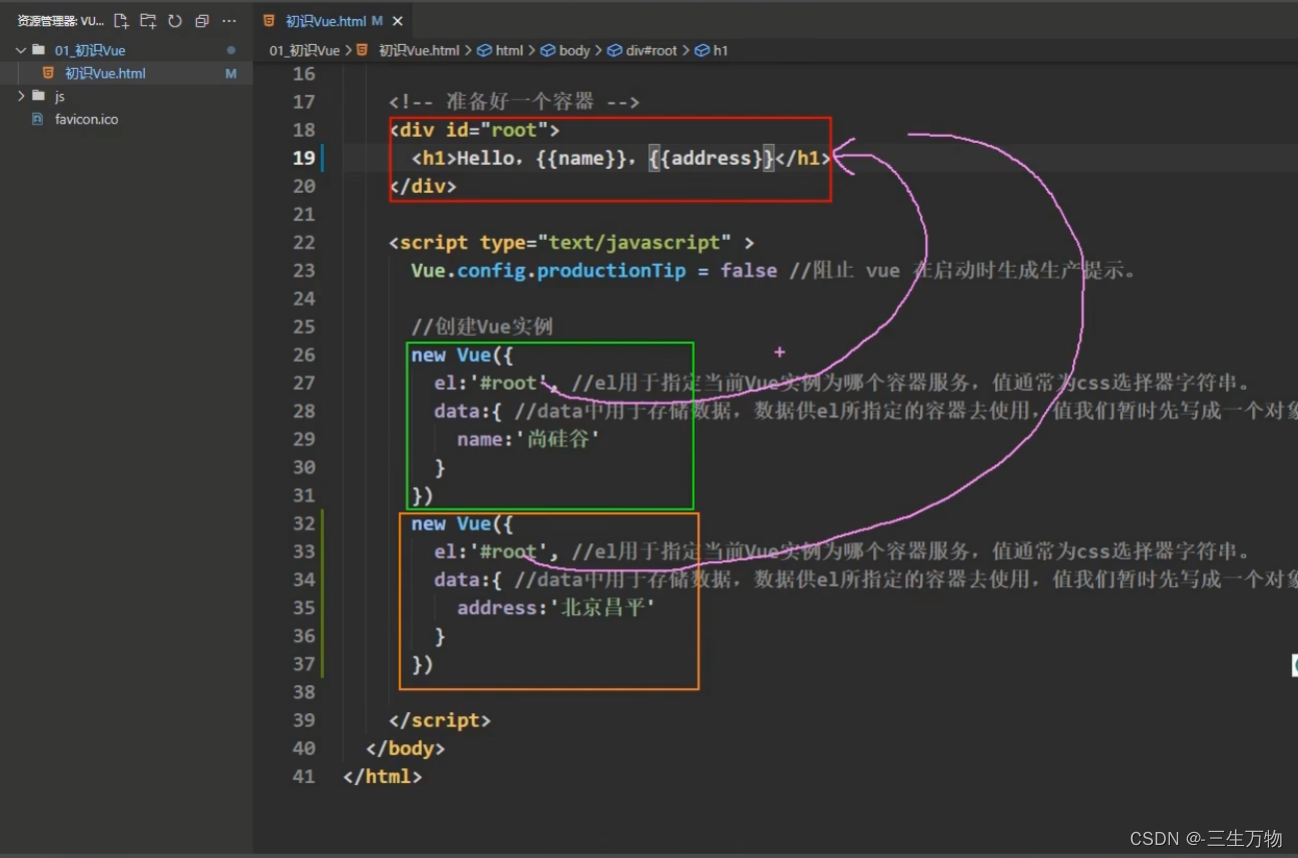Click new Vue({ on line 32
The image size is (1298, 858).
[464, 524]
